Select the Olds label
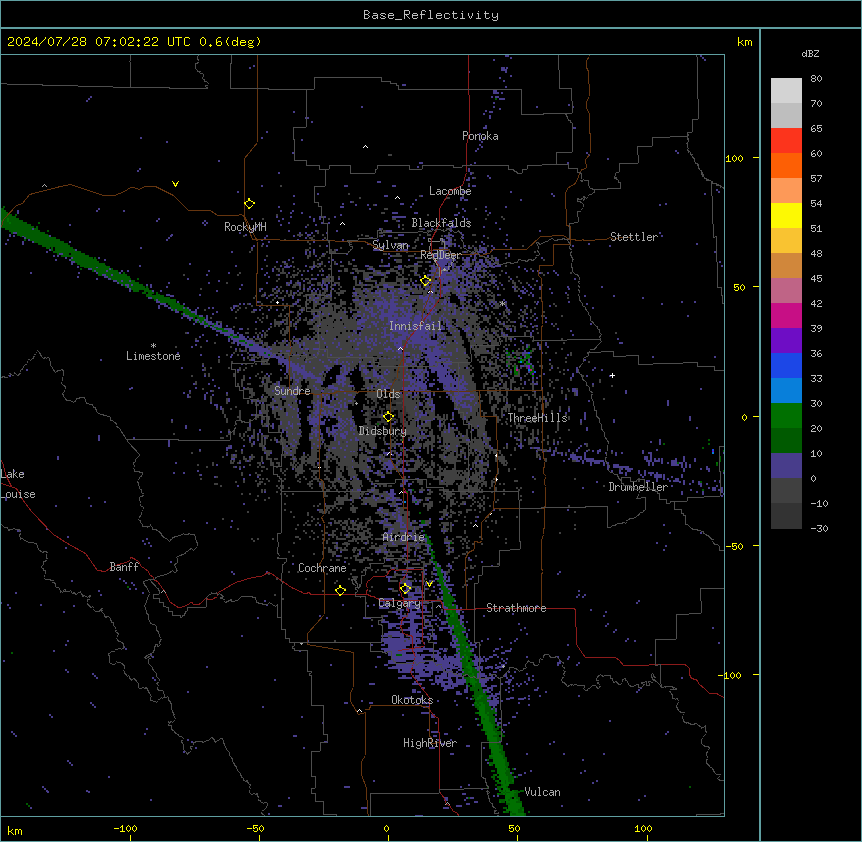 click(388, 394)
